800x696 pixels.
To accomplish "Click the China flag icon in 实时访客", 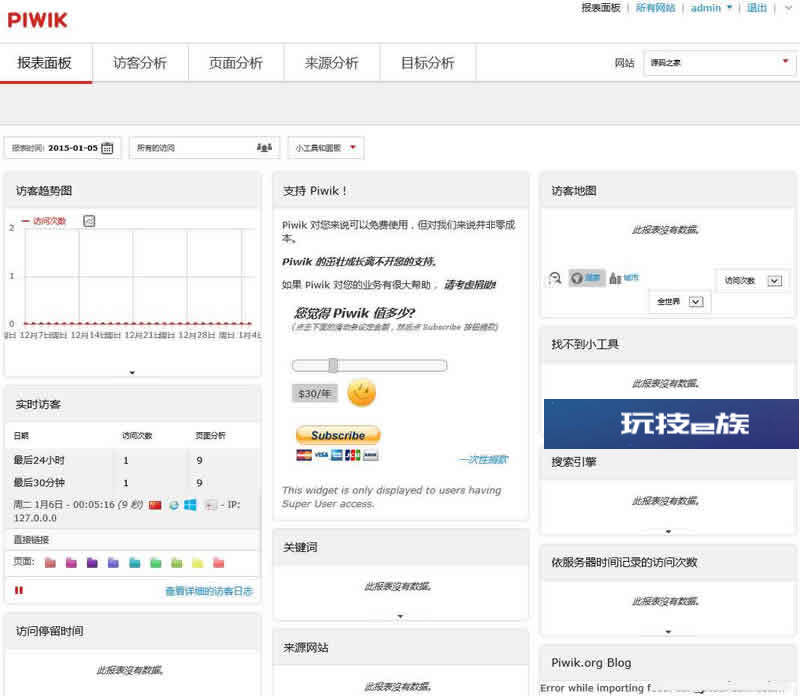I will (155, 505).
